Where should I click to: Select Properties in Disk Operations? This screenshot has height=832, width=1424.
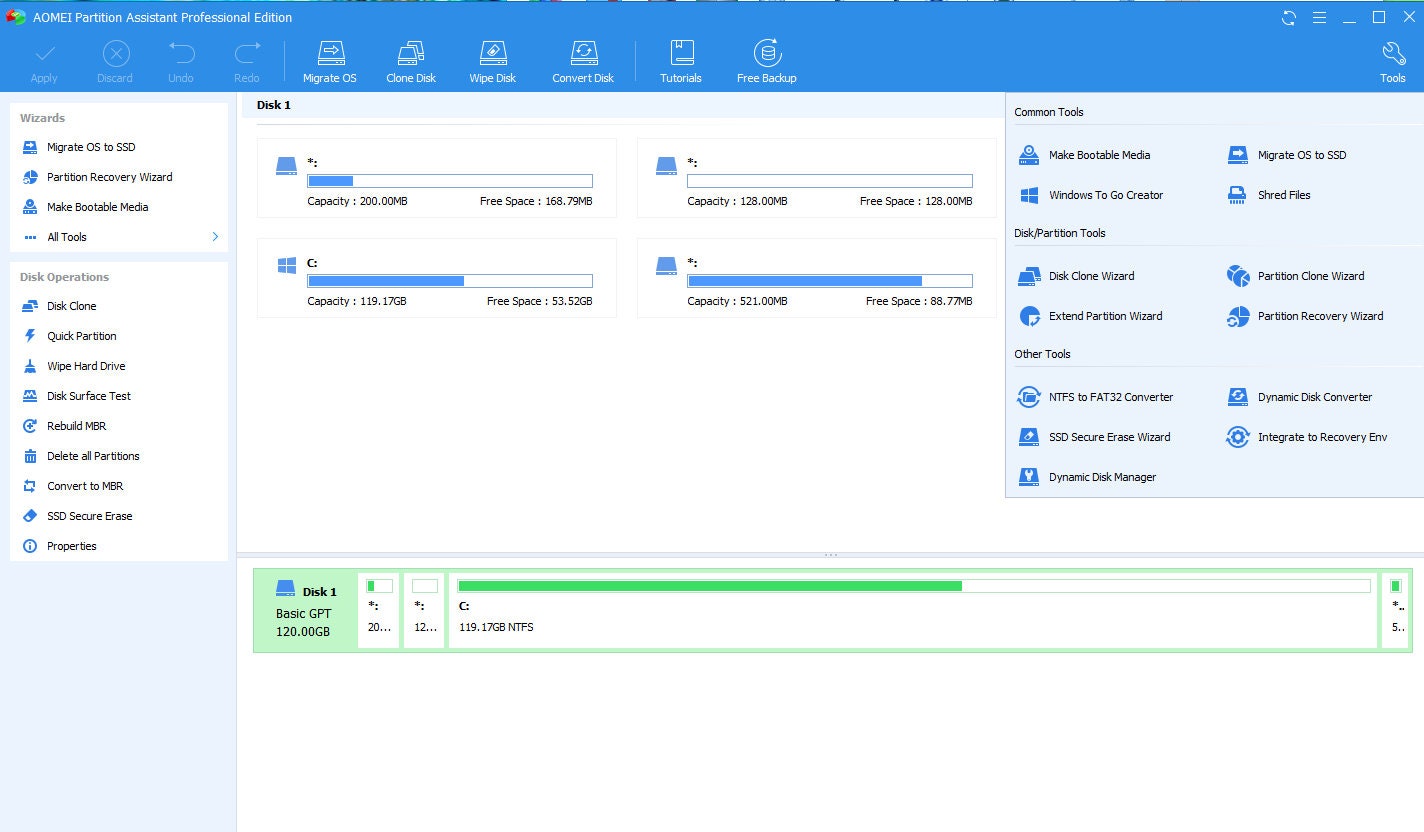click(71, 546)
